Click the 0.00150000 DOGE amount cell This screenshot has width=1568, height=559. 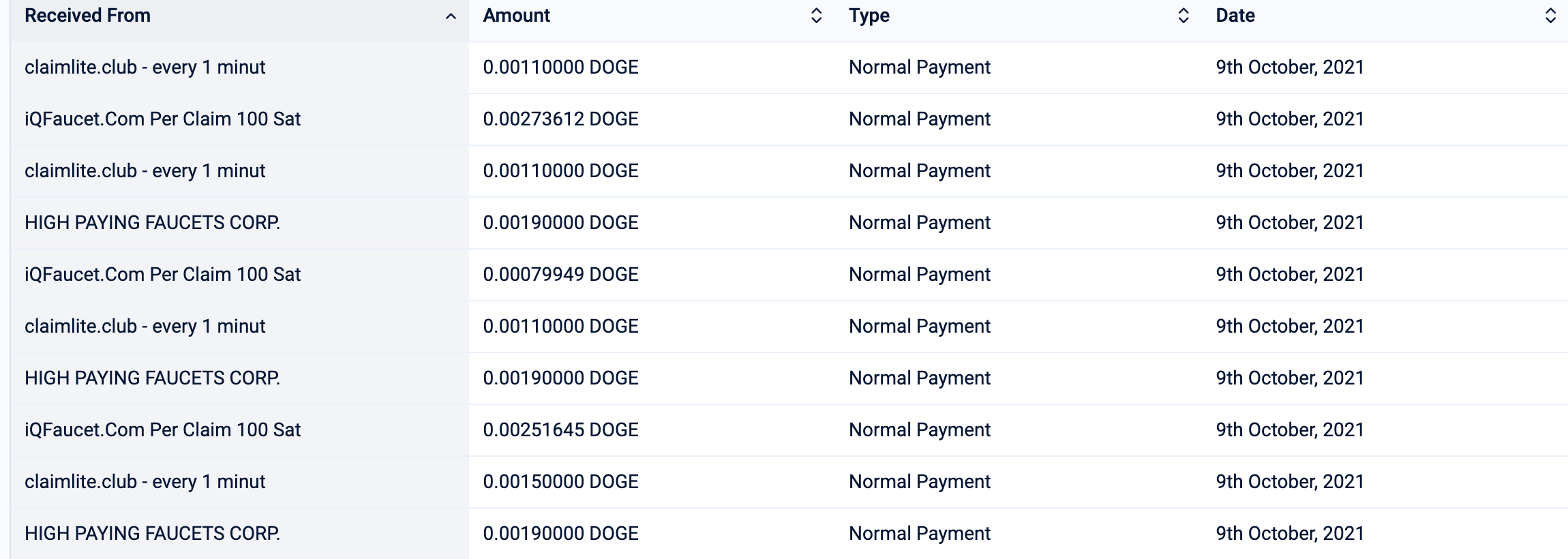click(x=560, y=482)
